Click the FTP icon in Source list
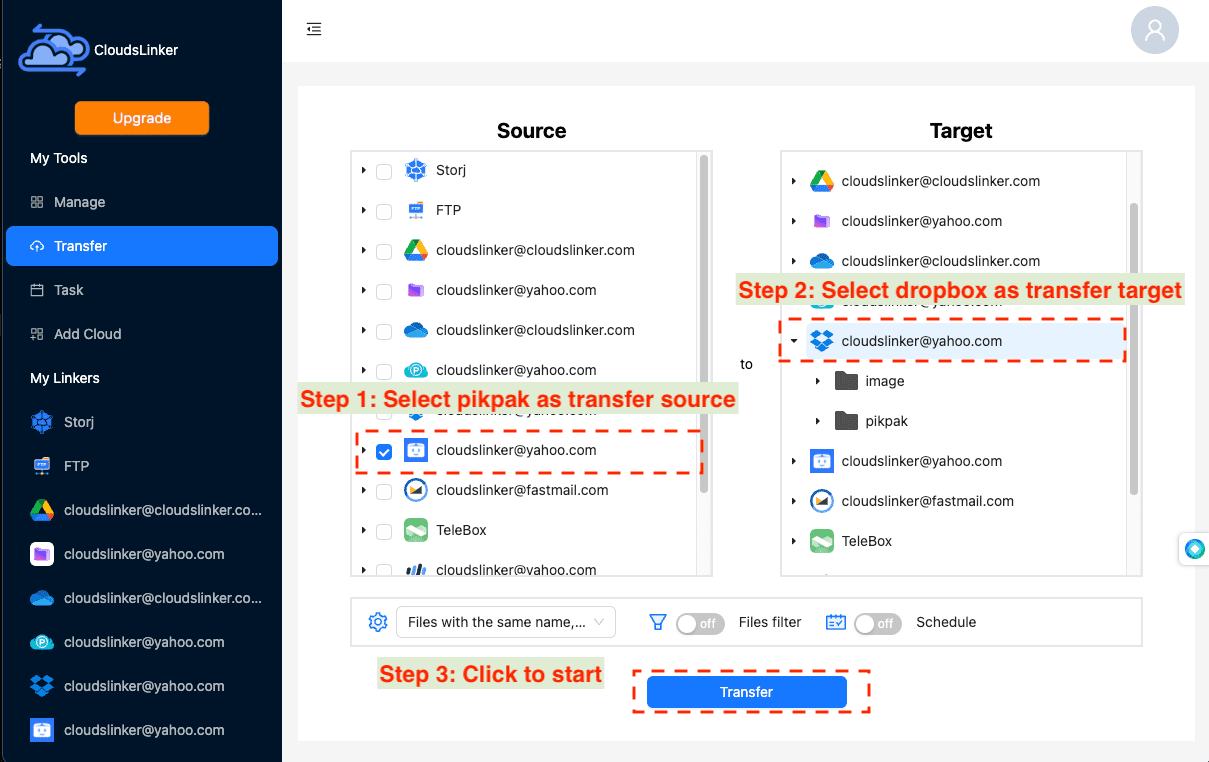Image resolution: width=1209 pixels, height=762 pixels. coord(416,210)
